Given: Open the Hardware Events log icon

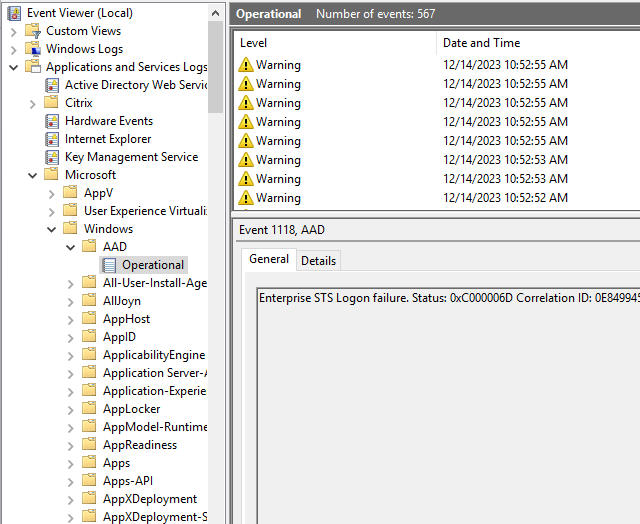Looking at the screenshot, I should 52,121.
